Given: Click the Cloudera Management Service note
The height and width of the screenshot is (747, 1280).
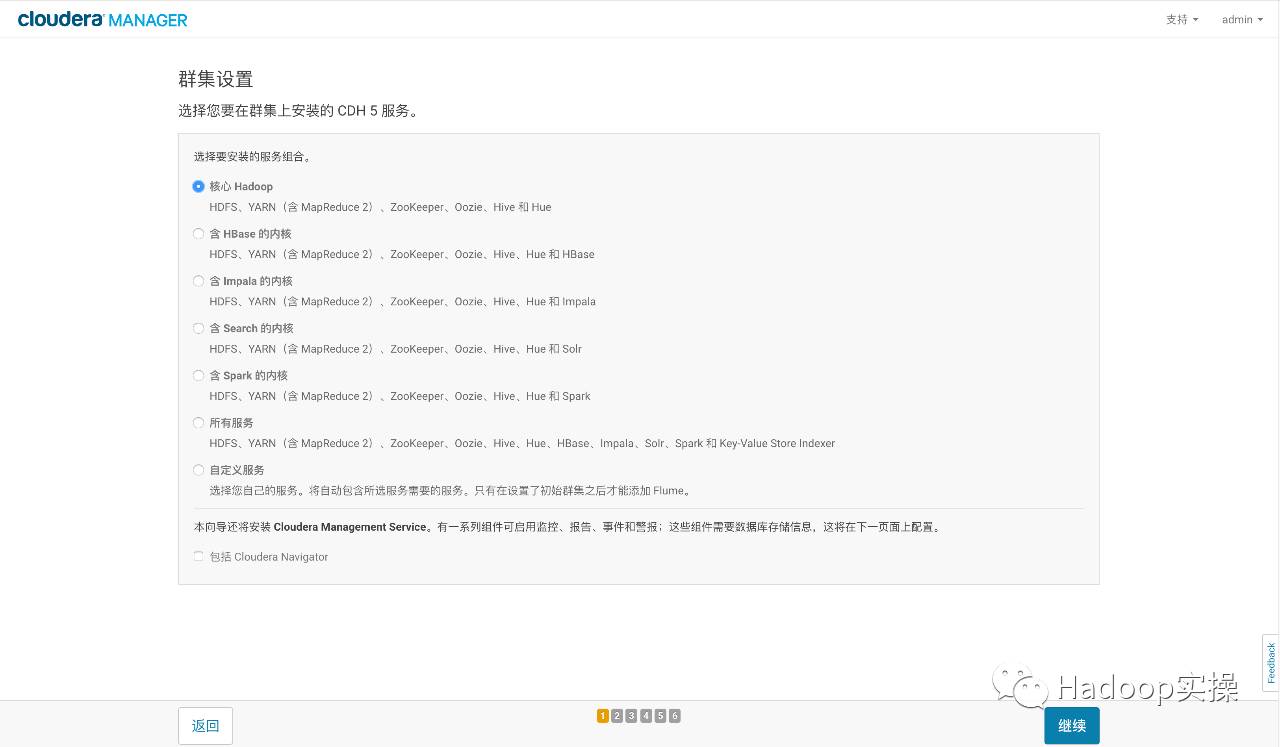Looking at the screenshot, I should coord(568,527).
